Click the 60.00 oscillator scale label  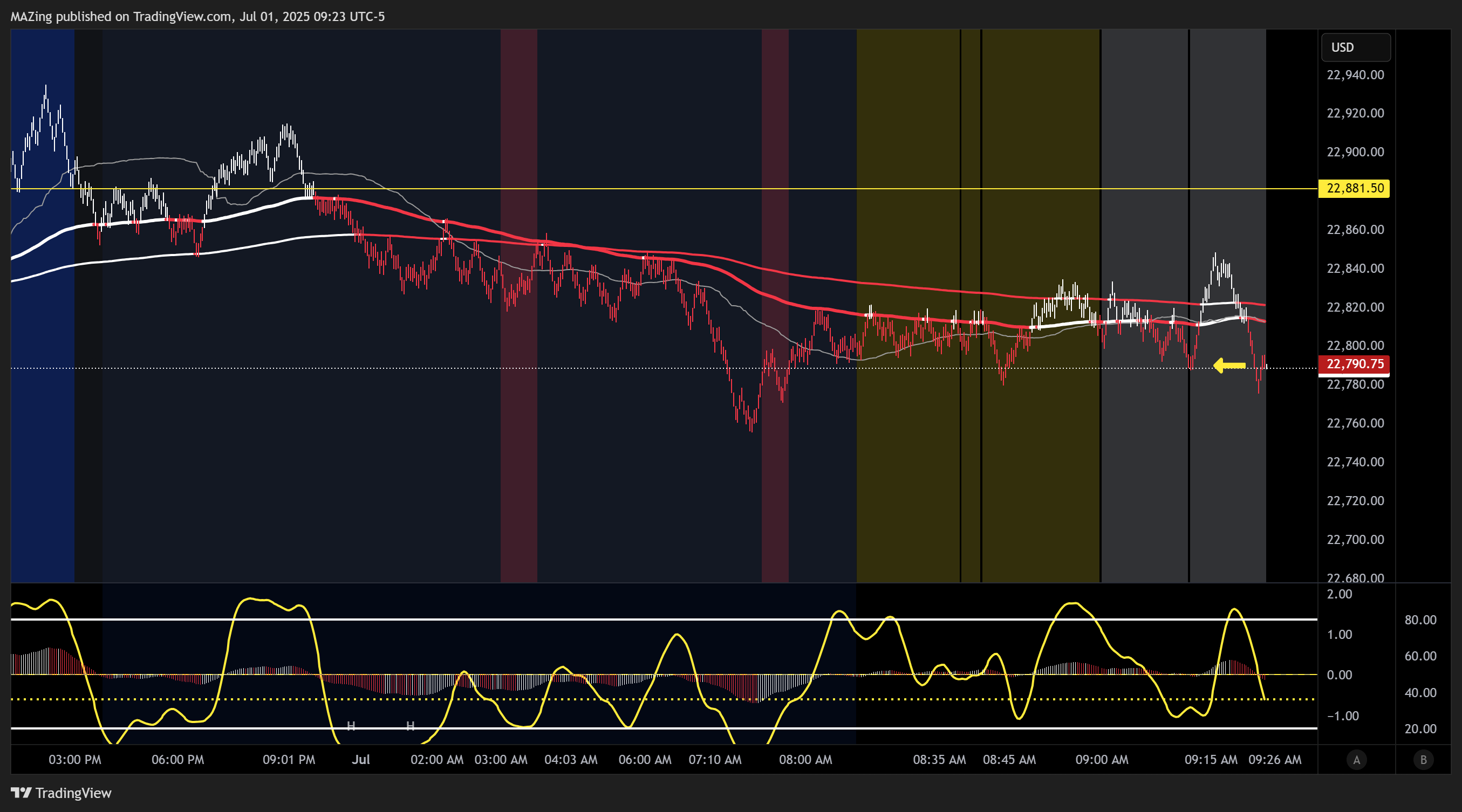click(1420, 657)
